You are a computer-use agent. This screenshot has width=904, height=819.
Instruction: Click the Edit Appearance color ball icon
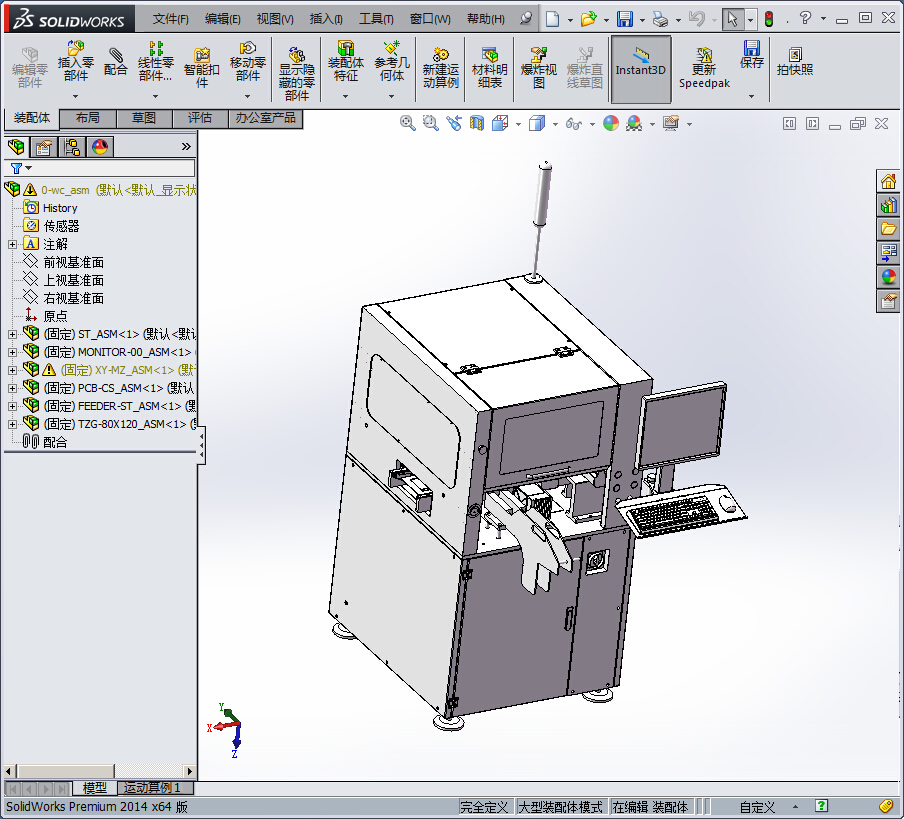click(611, 123)
